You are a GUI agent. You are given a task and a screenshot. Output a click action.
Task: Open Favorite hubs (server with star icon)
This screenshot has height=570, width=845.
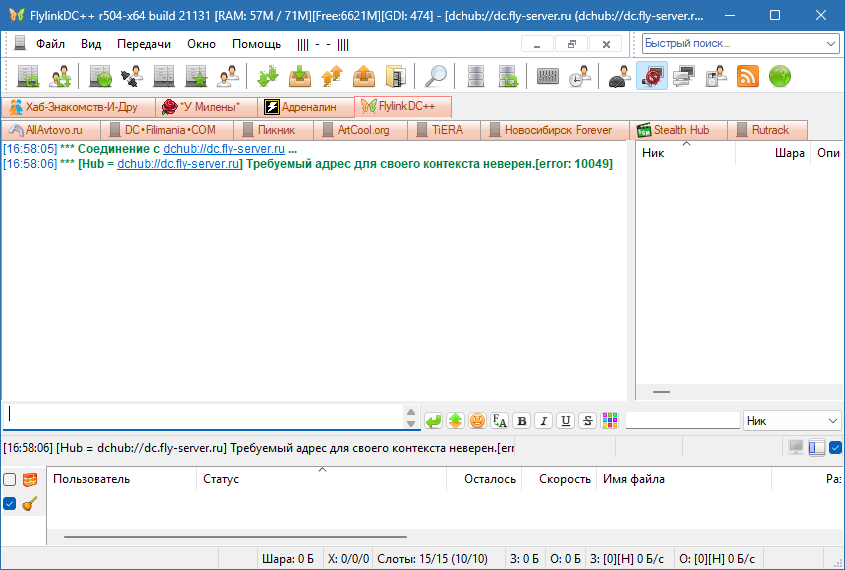(x=196, y=76)
